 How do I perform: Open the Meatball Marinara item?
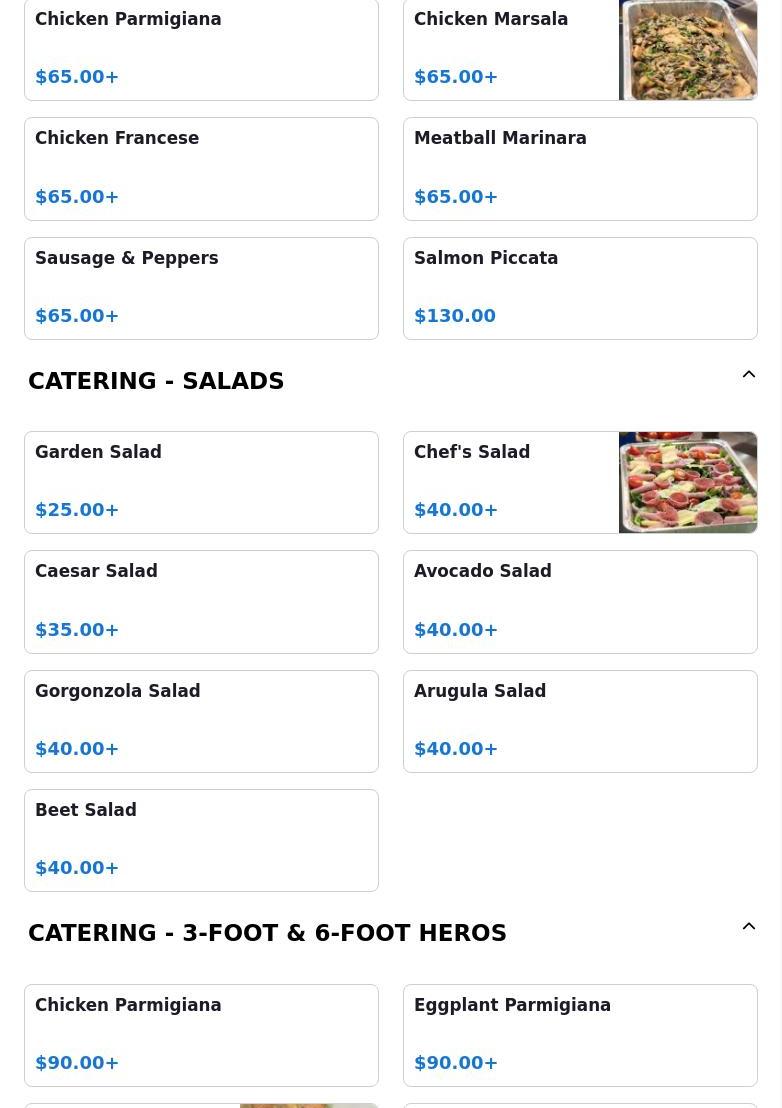(580, 169)
